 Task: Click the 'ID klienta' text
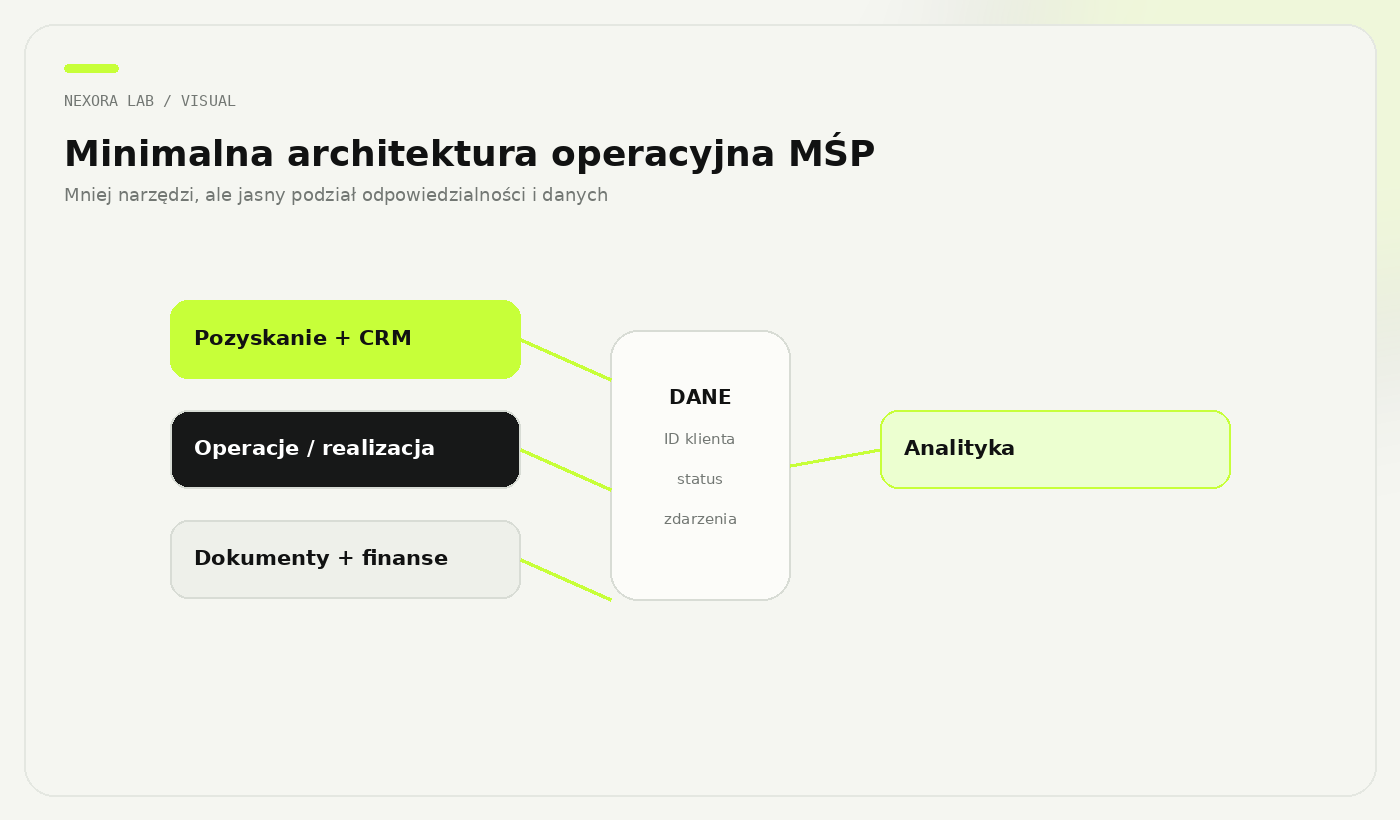(700, 439)
